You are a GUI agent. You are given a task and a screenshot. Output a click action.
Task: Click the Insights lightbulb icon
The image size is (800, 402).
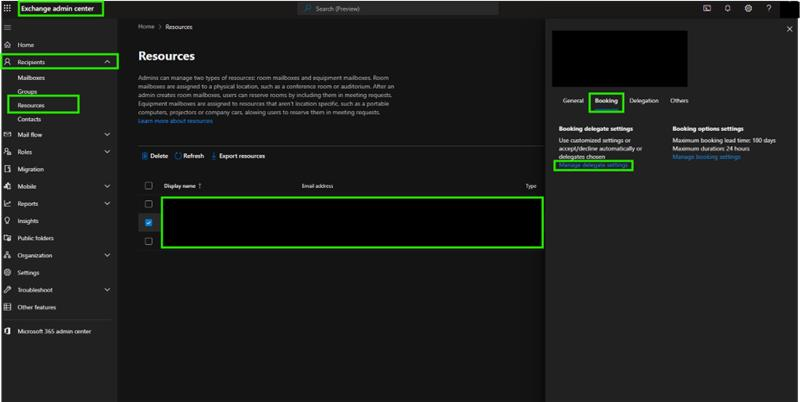[7, 221]
